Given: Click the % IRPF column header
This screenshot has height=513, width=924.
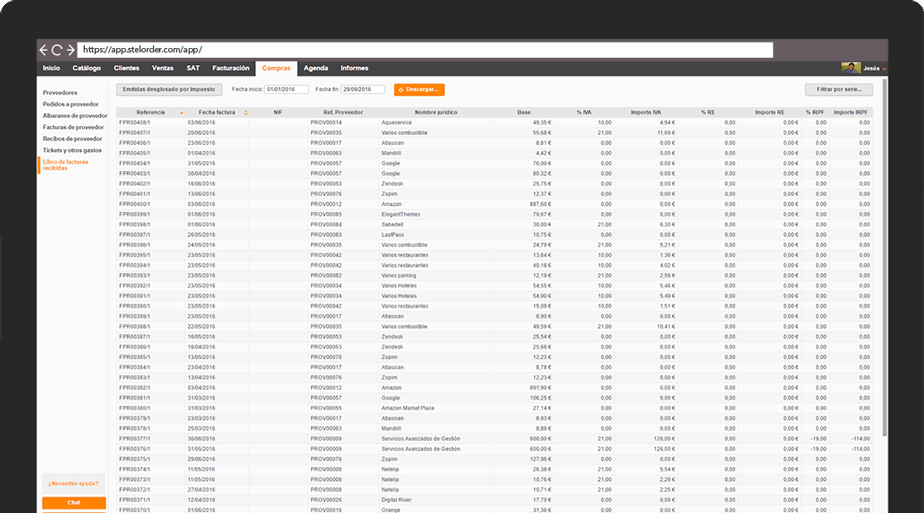Looking at the screenshot, I should pyautogui.click(x=815, y=112).
